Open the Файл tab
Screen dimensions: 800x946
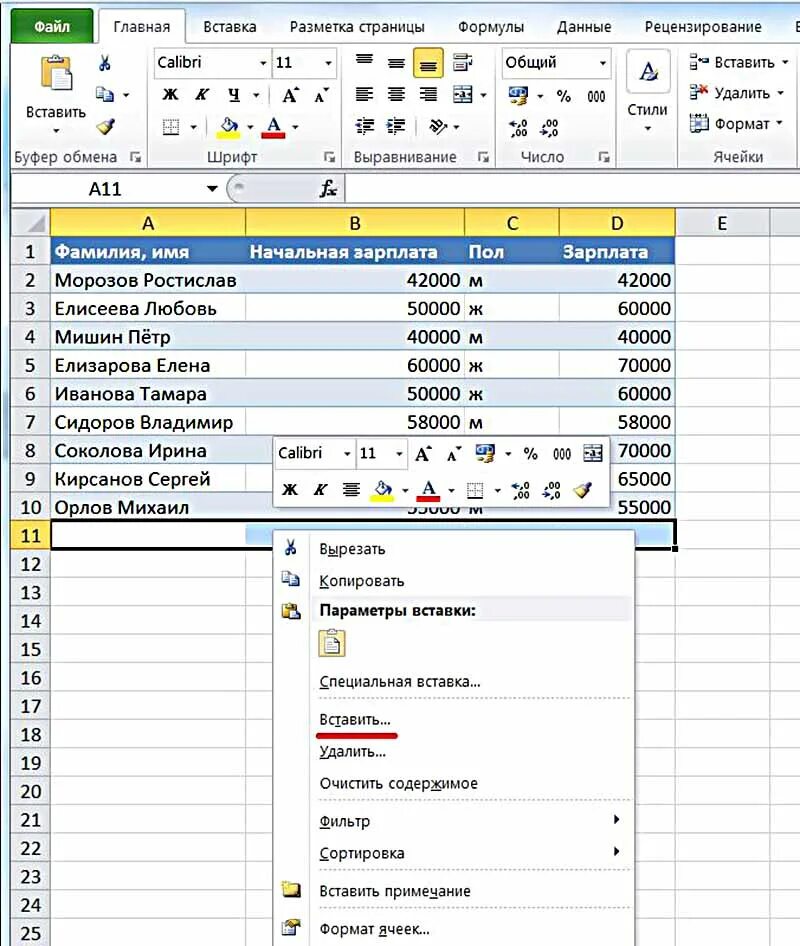(x=52, y=27)
